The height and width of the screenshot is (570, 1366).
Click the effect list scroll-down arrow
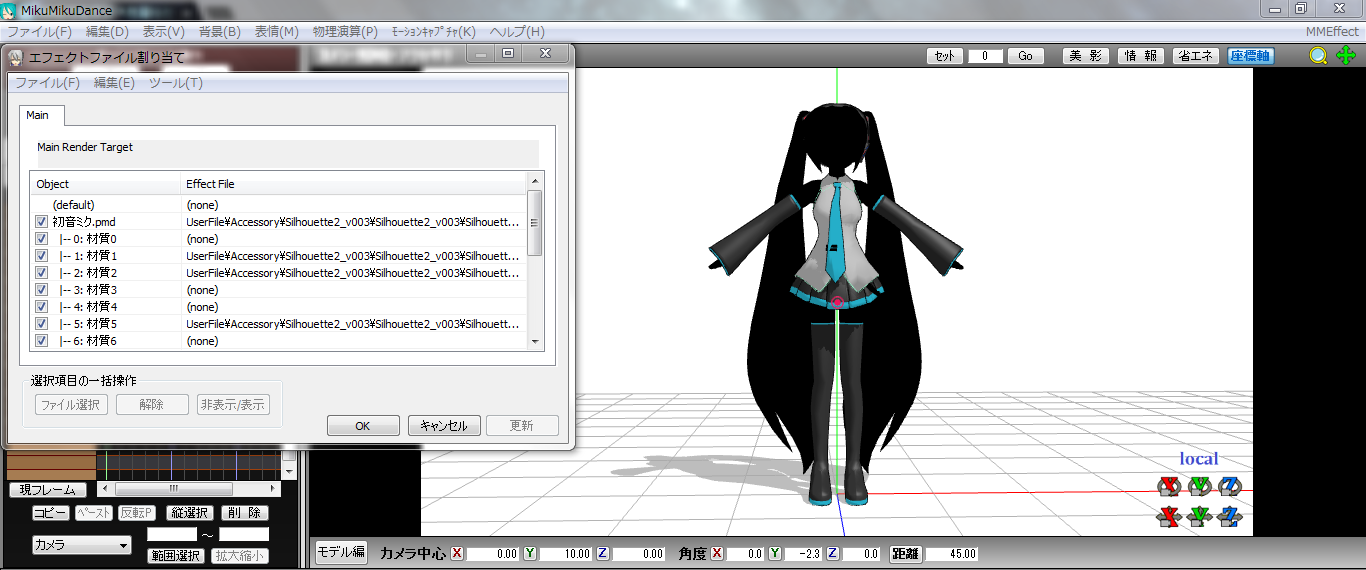pyautogui.click(x=535, y=341)
